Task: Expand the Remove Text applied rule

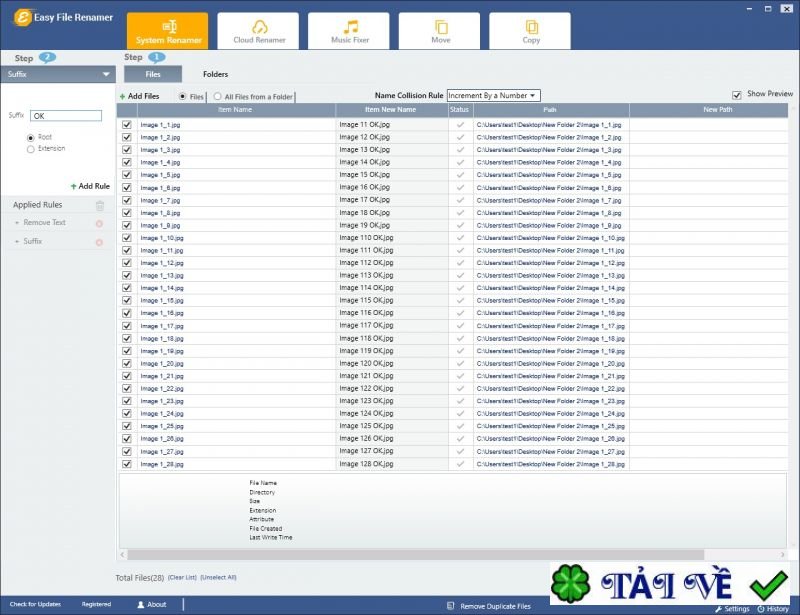Action: click(x=17, y=223)
